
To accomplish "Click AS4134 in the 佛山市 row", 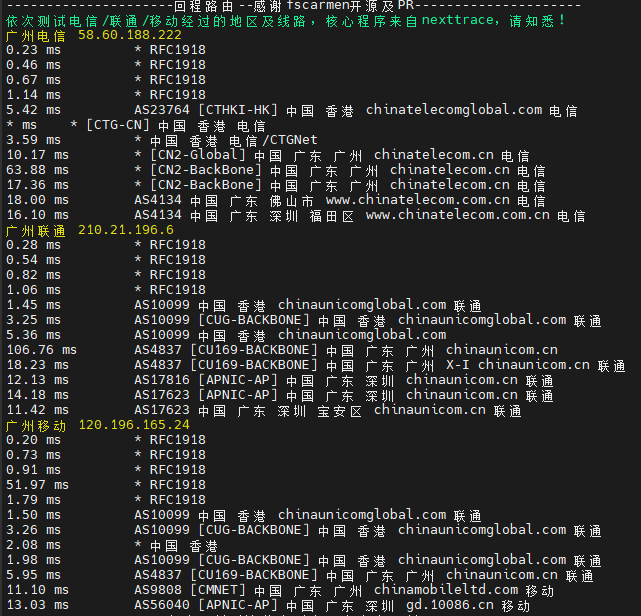I will click(158, 200).
